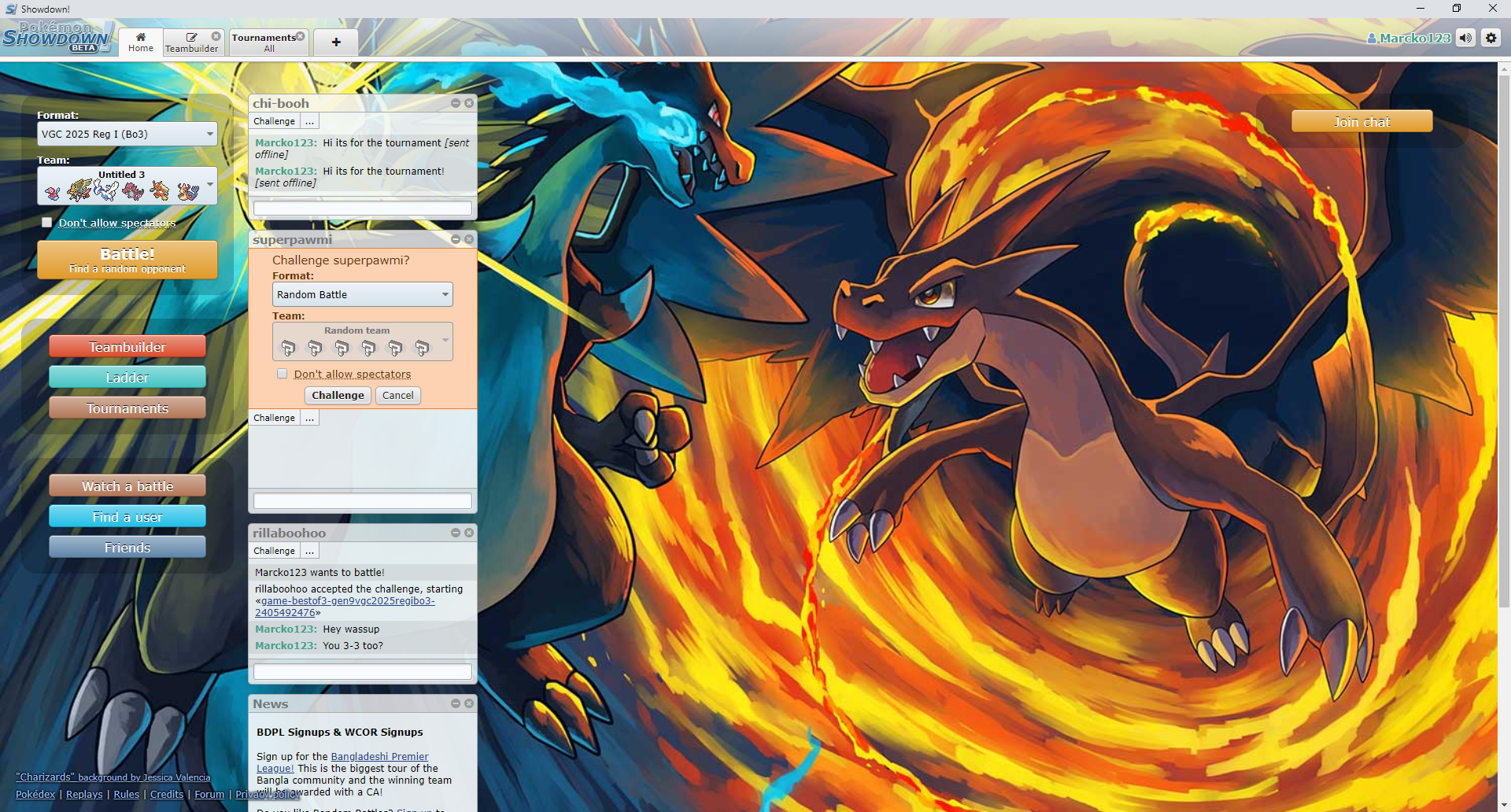Close the chi-booh chat window

[469, 103]
